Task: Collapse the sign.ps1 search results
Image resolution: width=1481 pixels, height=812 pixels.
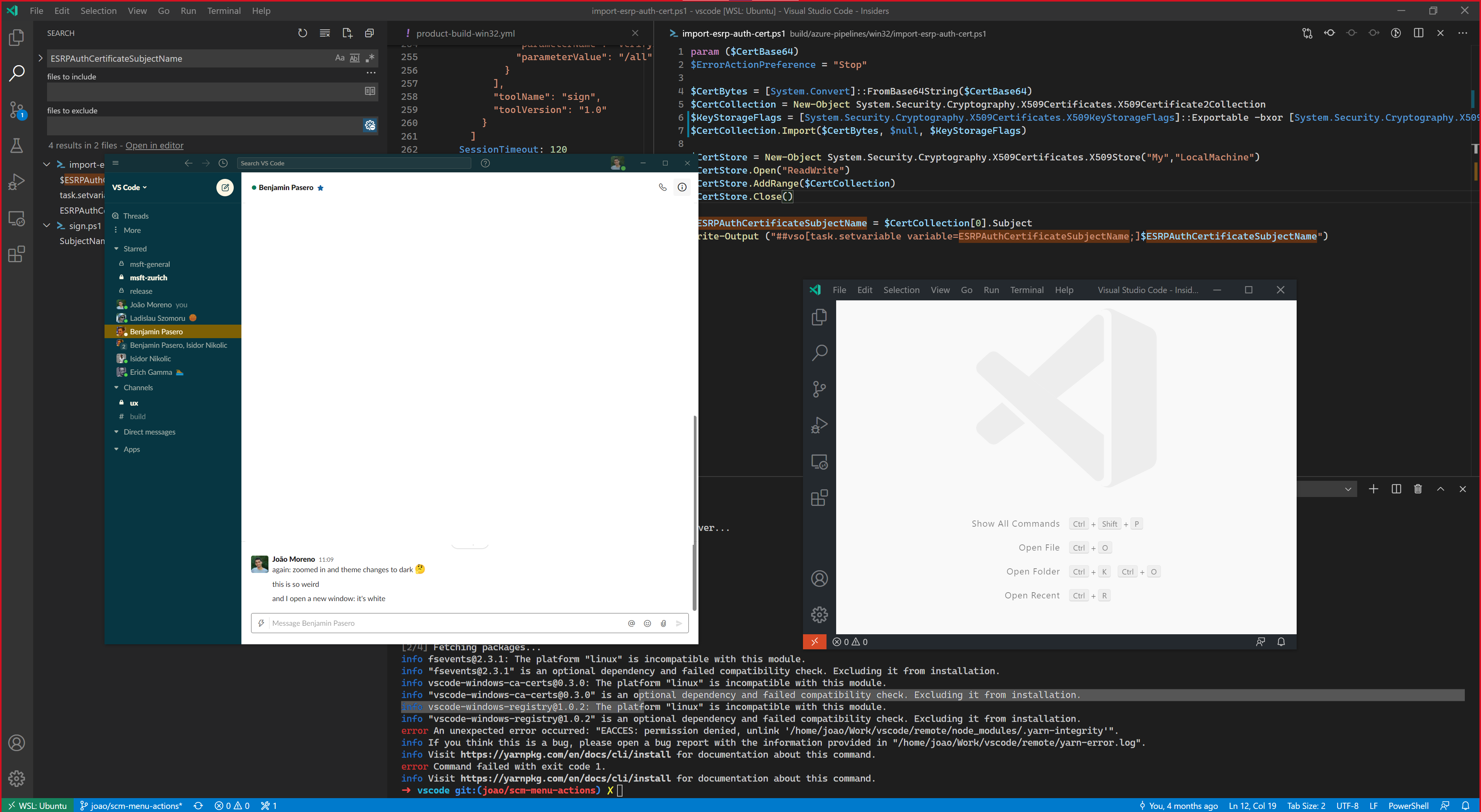Action: (x=47, y=225)
